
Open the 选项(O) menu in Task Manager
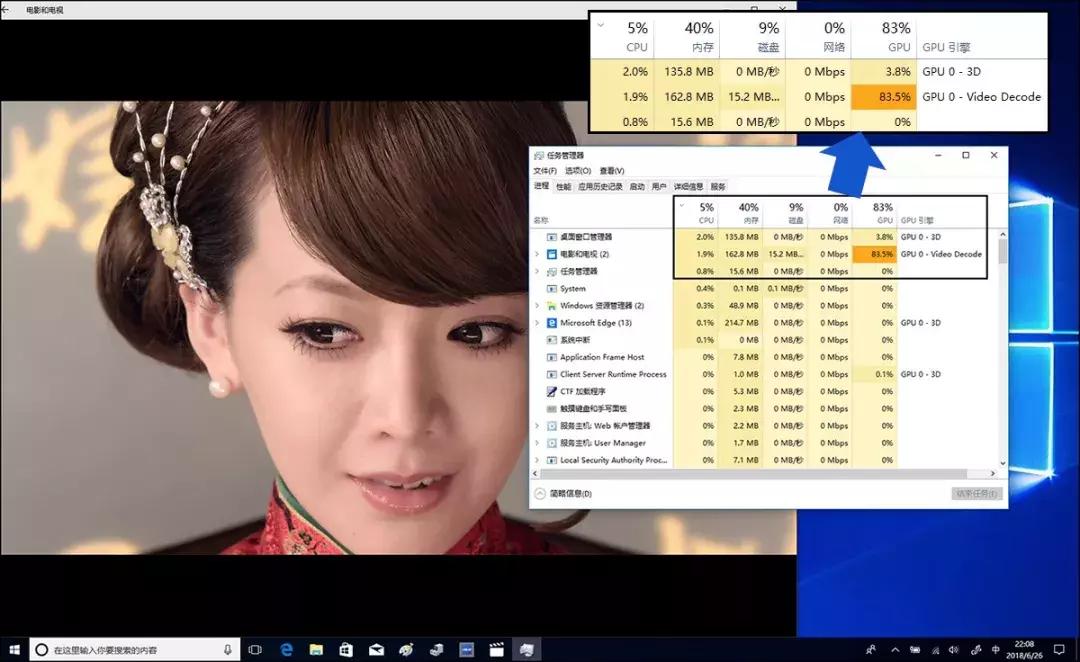pyautogui.click(x=578, y=171)
